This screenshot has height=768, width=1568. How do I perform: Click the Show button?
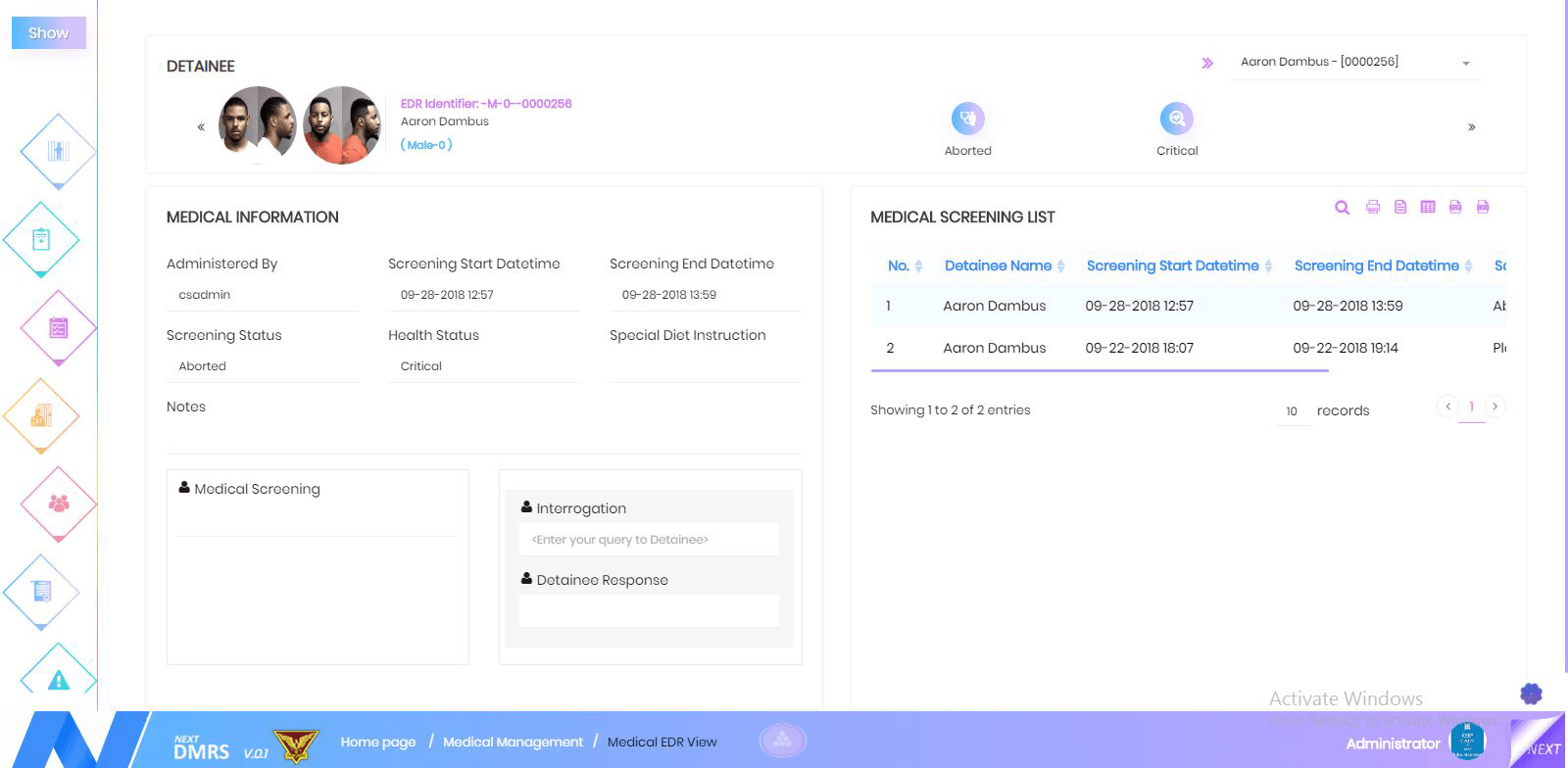point(48,32)
